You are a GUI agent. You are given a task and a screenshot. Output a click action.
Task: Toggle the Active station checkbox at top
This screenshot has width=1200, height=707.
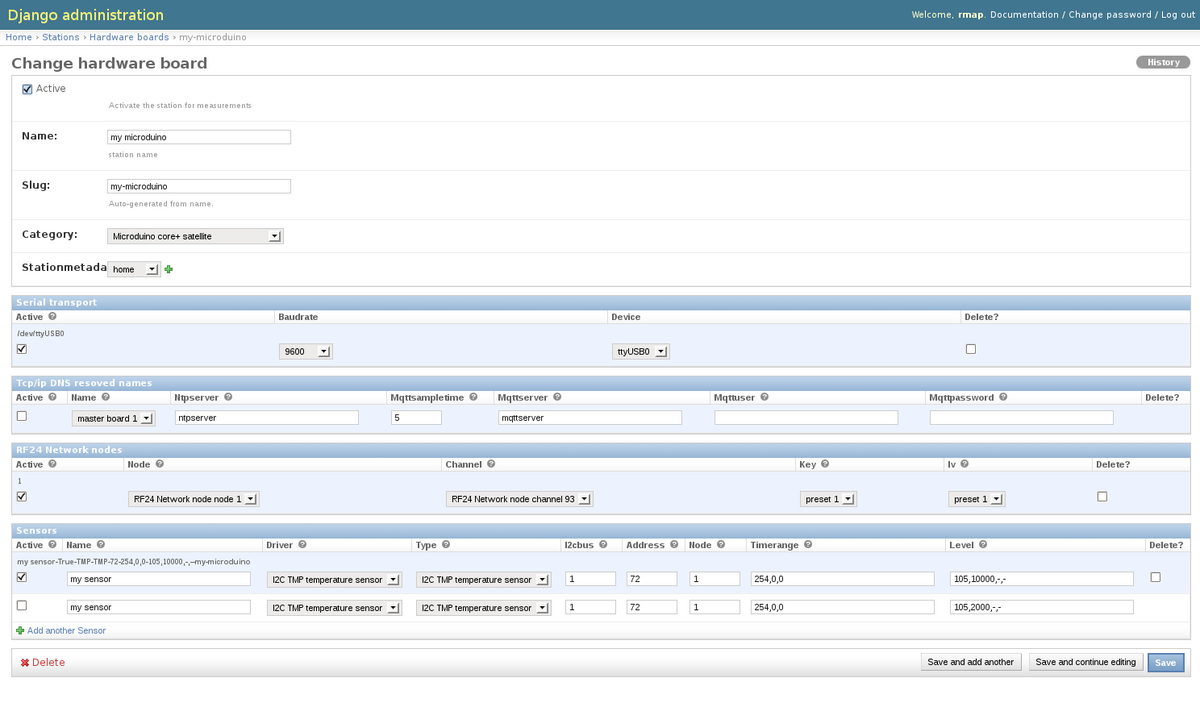(x=27, y=89)
